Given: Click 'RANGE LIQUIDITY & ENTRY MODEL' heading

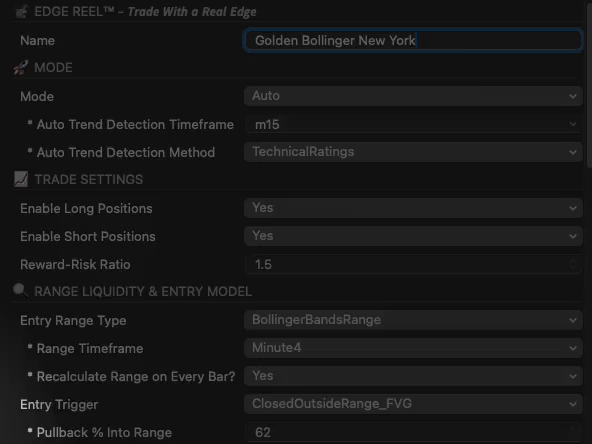Looking at the screenshot, I should click(x=143, y=291).
